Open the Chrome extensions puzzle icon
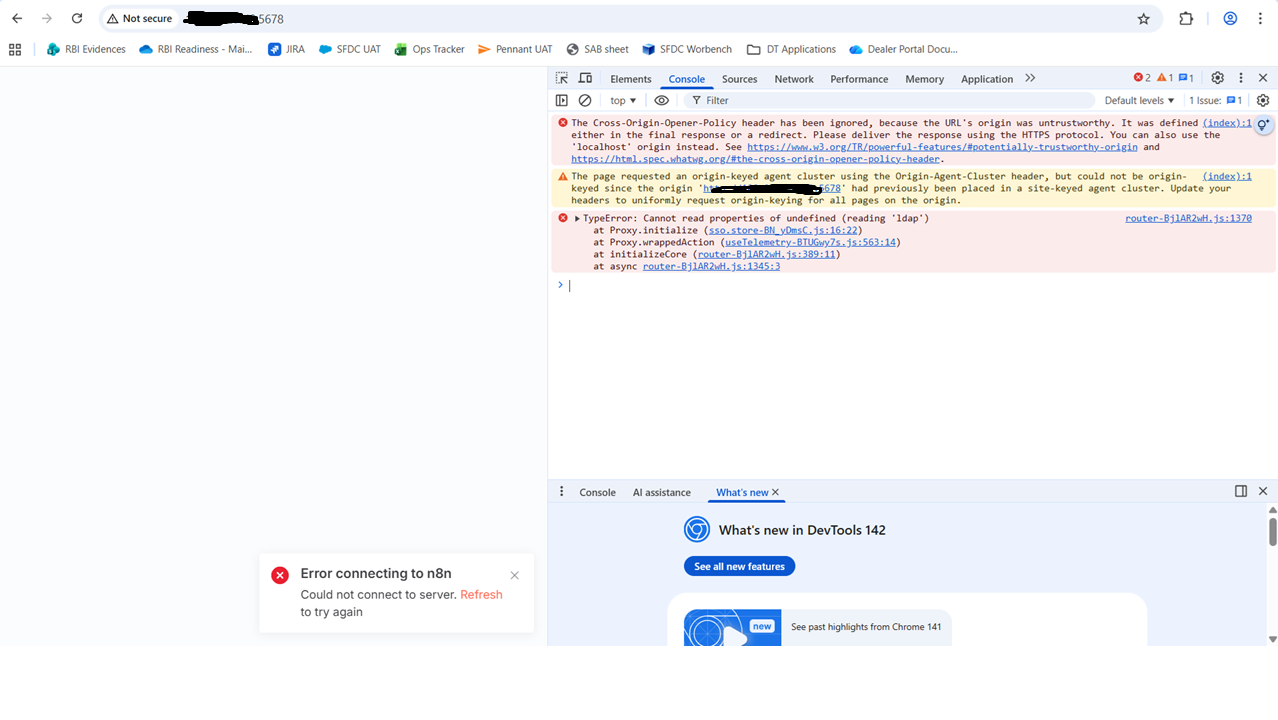Image resolution: width=1278 pixels, height=720 pixels. point(1186,19)
